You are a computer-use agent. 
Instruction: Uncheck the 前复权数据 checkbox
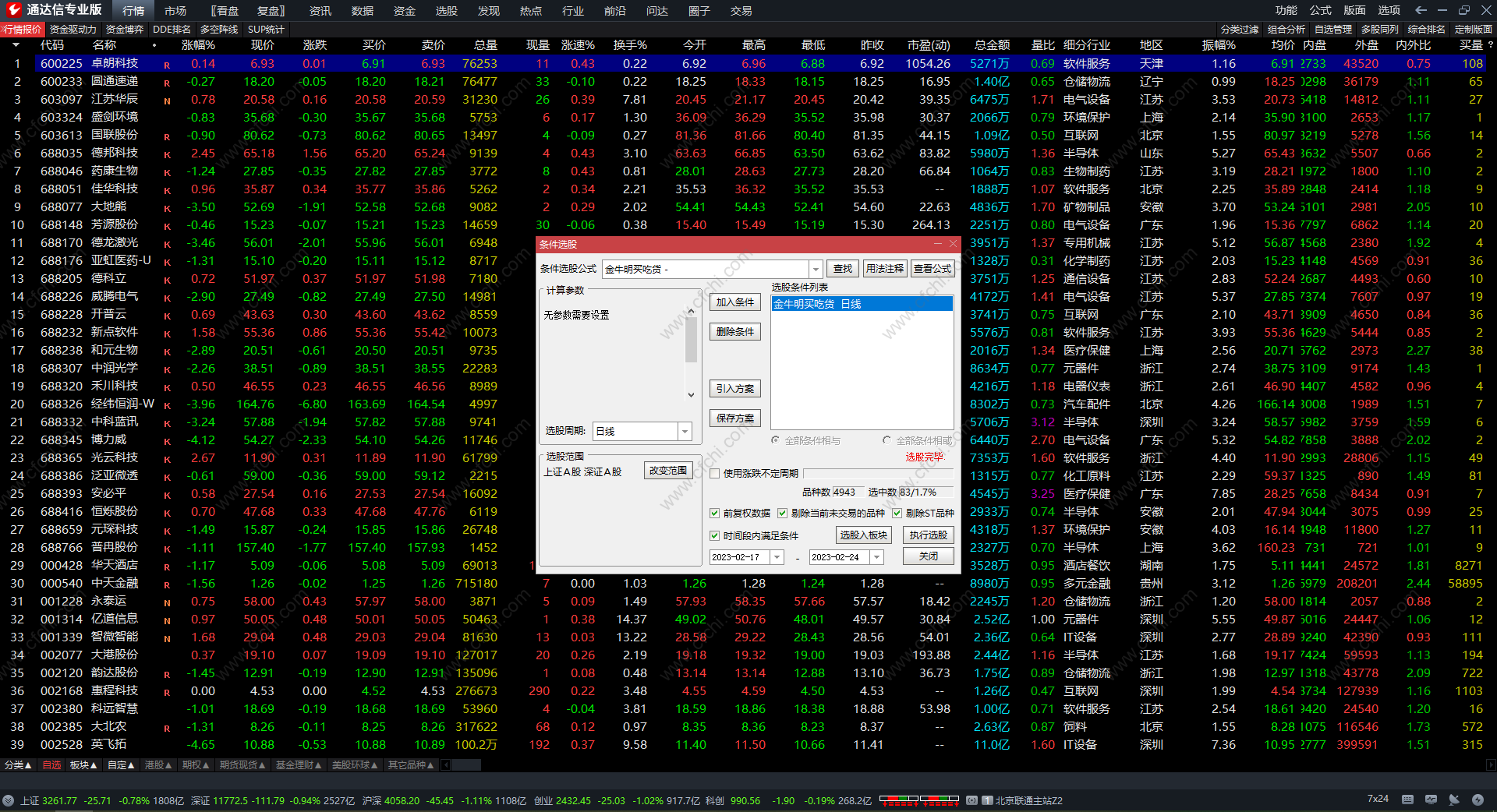714,514
